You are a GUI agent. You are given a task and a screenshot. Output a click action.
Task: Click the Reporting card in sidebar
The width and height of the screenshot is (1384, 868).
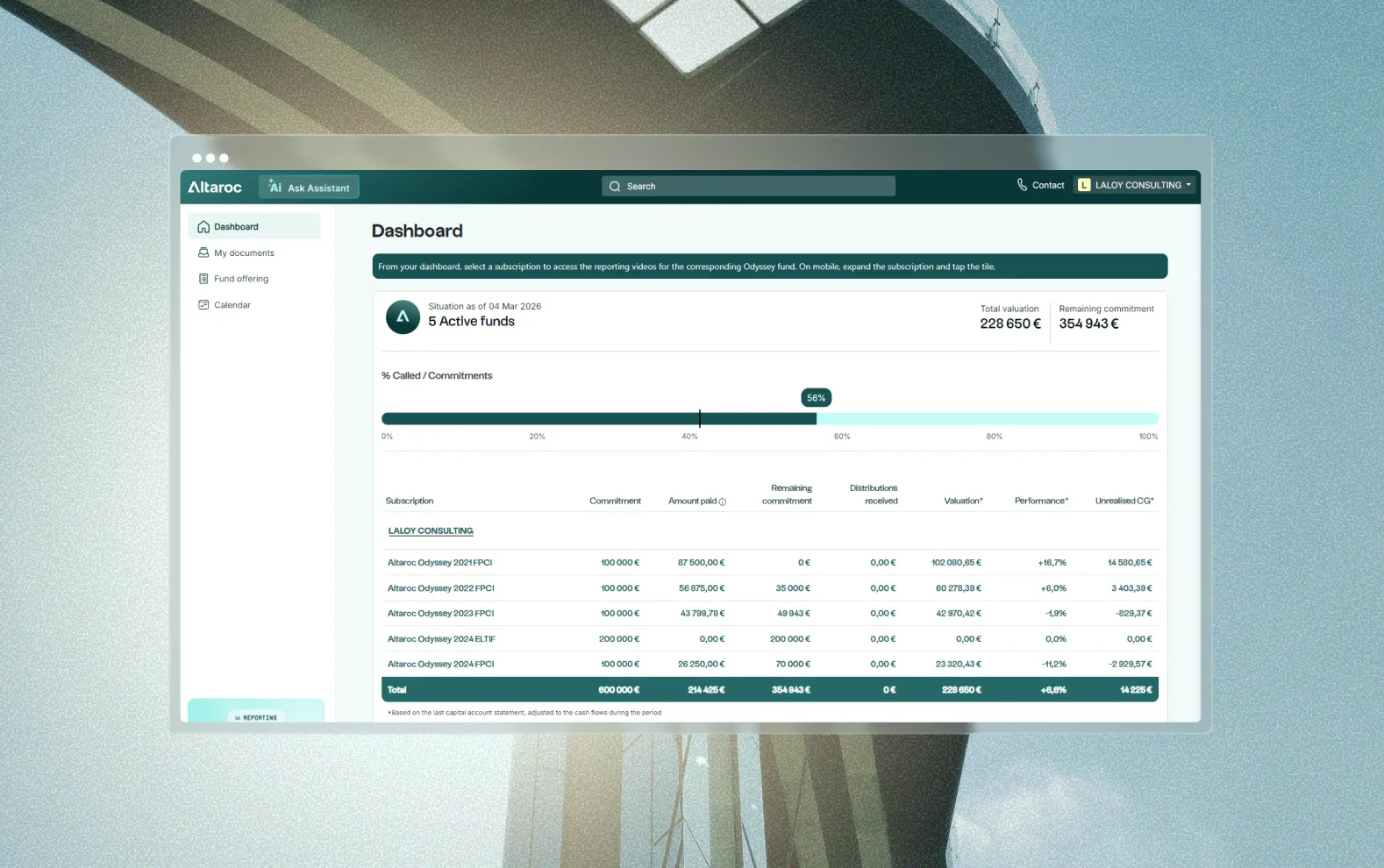(x=256, y=711)
